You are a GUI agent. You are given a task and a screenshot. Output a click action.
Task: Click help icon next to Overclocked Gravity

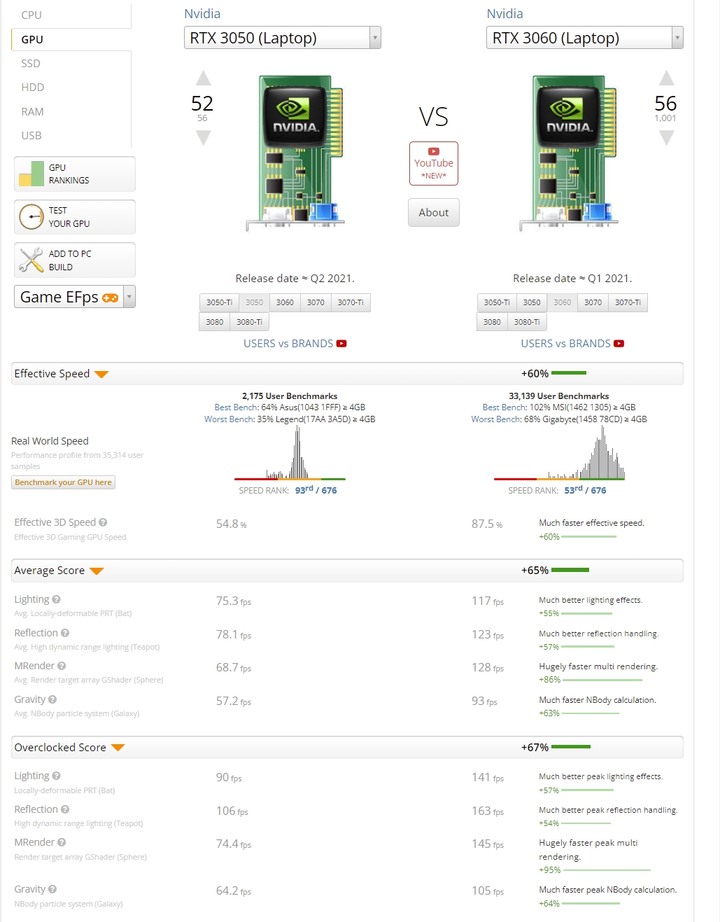pyautogui.click(x=52, y=890)
